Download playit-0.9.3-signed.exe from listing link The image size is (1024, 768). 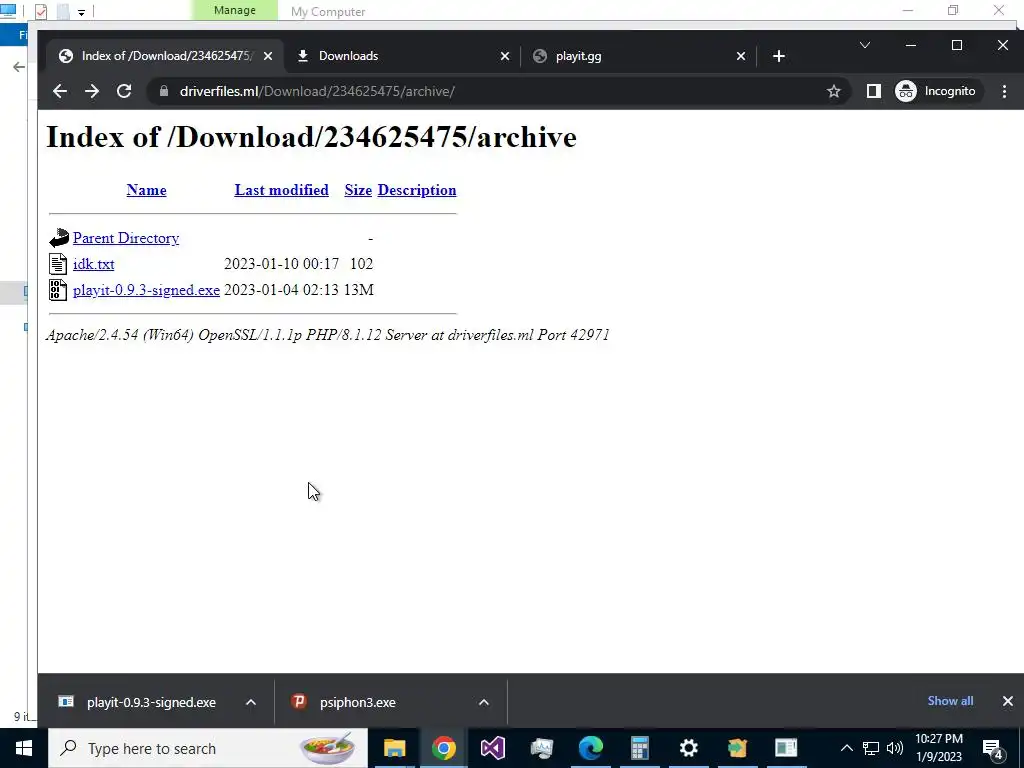[x=146, y=290]
